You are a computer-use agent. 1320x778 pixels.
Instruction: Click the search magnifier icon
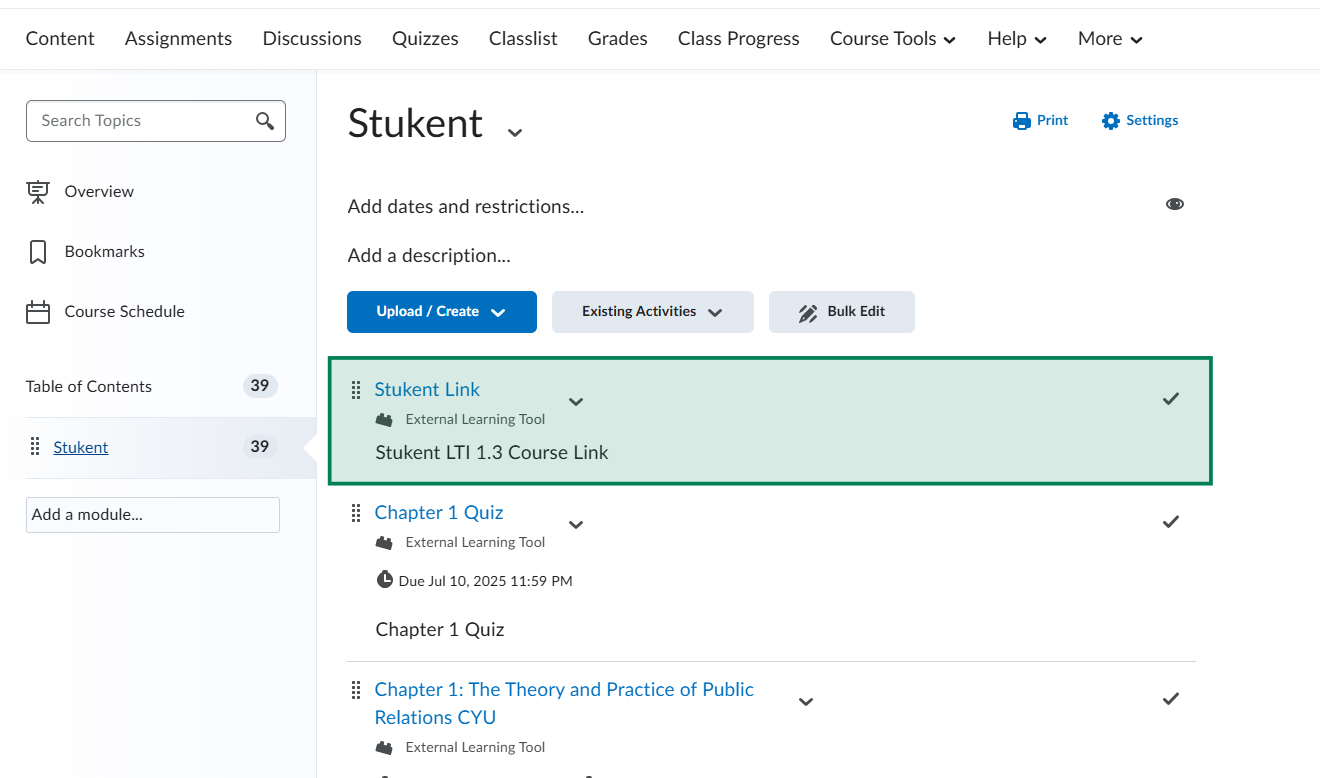pyautogui.click(x=265, y=121)
